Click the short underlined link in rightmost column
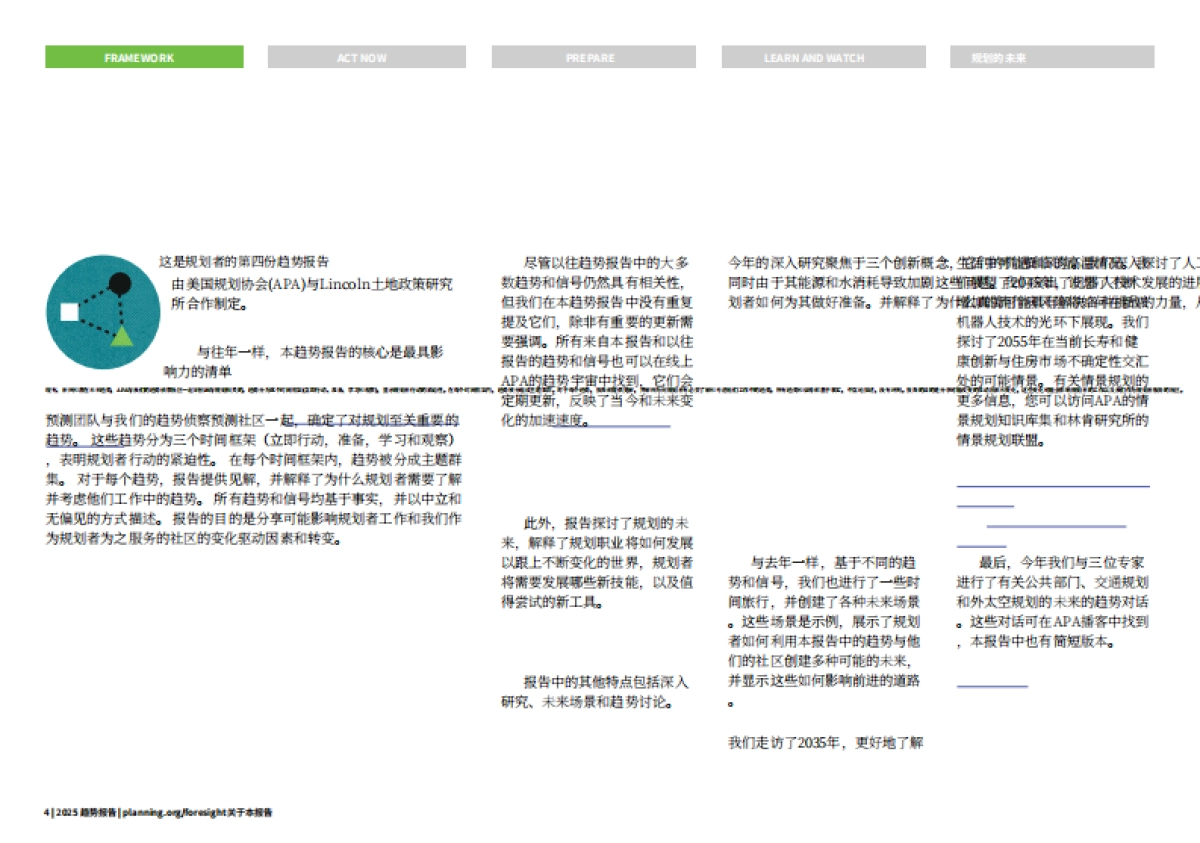This screenshot has height=843, width=1200. [980, 544]
